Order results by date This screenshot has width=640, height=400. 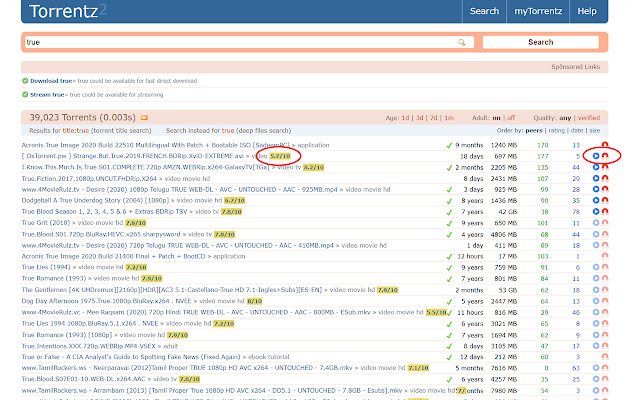pos(577,131)
